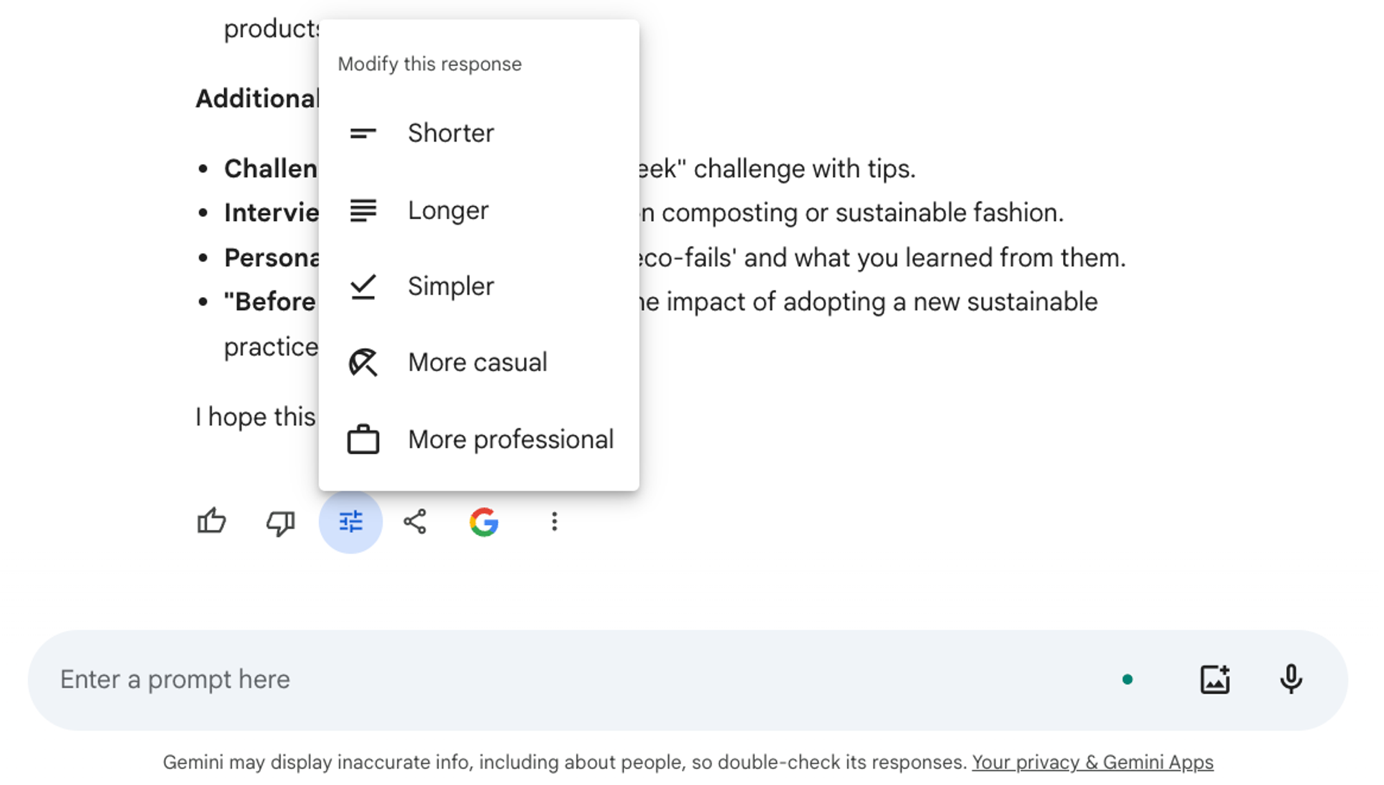Click the umbrella icon beside More casual
This screenshot has height=785, width=1384.
coord(363,362)
